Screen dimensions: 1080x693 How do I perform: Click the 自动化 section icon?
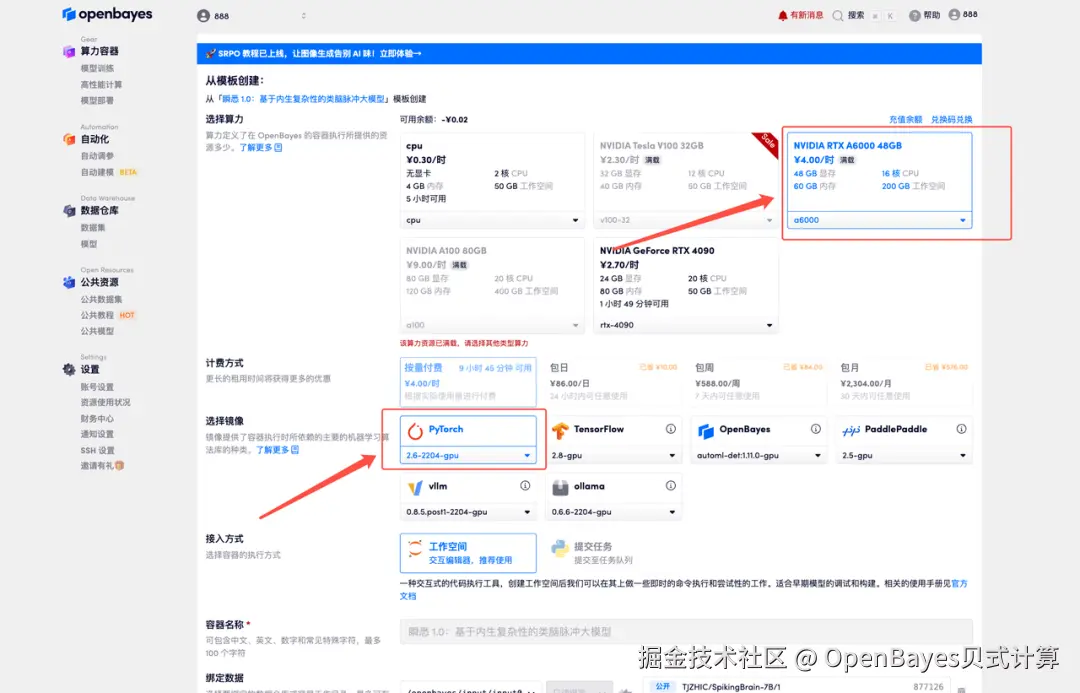point(69,139)
